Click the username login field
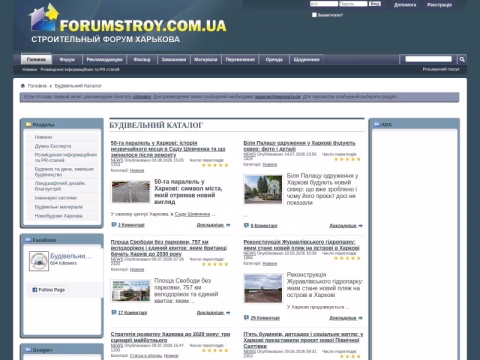Image resolution: width=480 pixels, height=360 pixels. (324, 4)
